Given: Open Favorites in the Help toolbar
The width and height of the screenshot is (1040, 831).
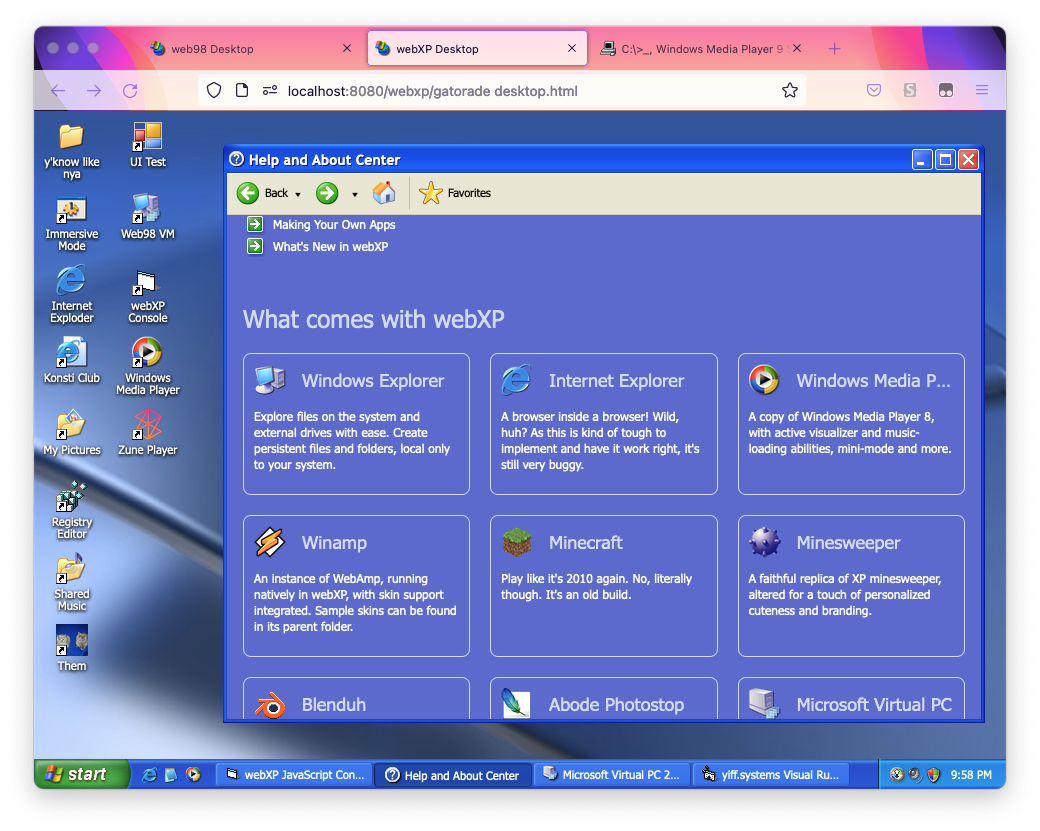Looking at the screenshot, I should (456, 193).
